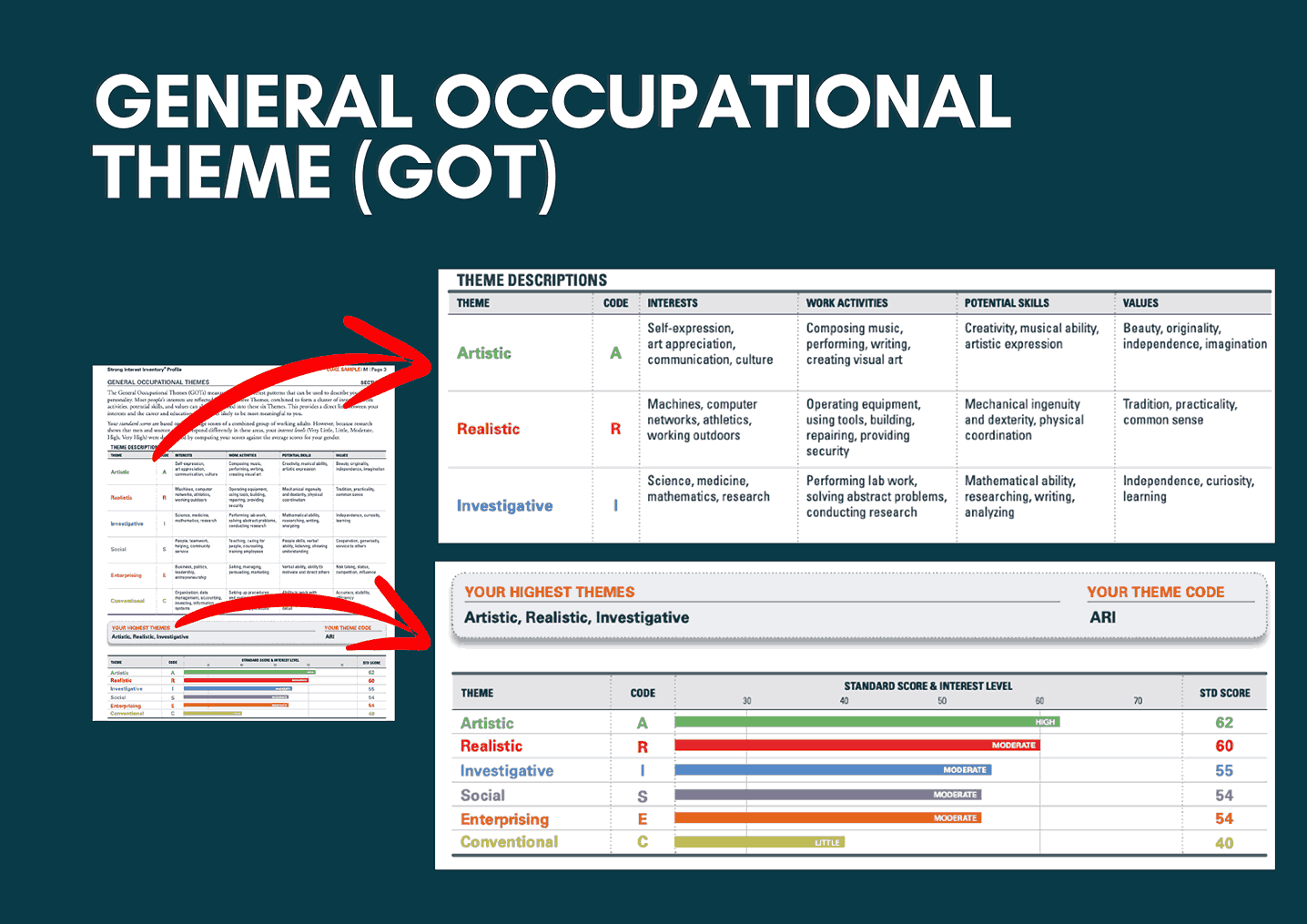Click the blue Investigative MODERATE score bar

pos(833,770)
